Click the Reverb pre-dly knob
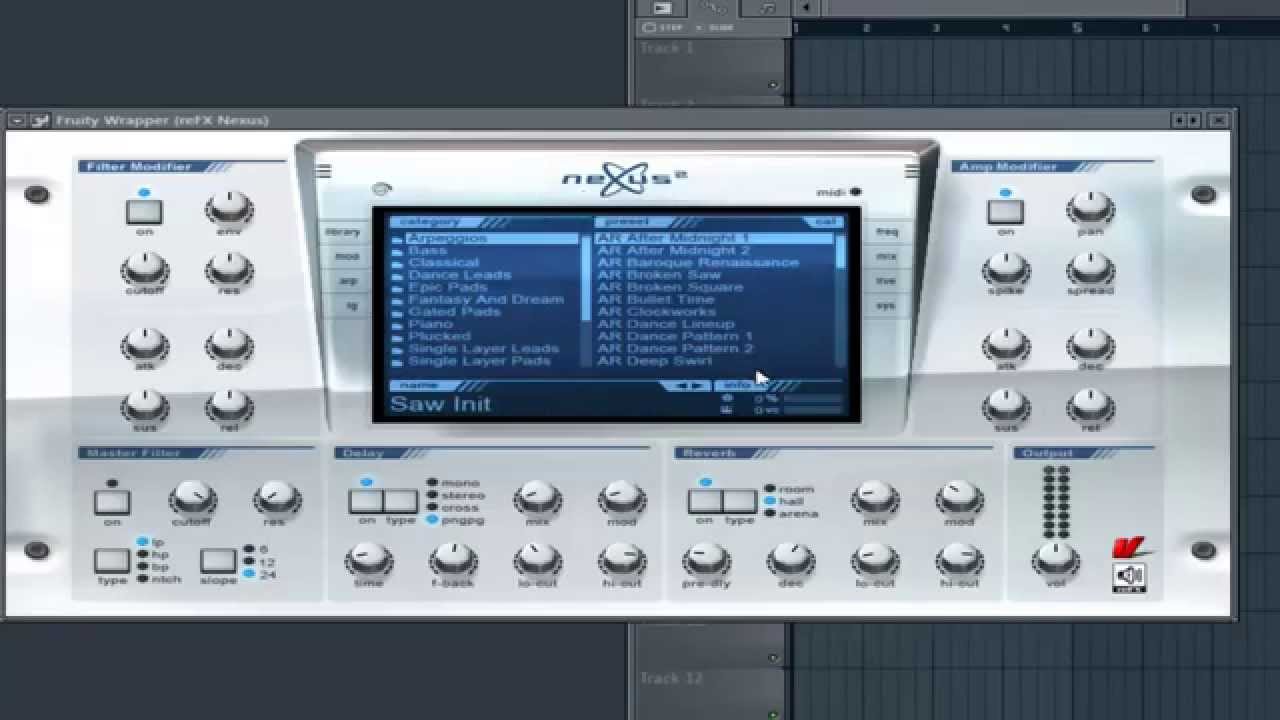The height and width of the screenshot is (720, 1280). (706, 559)
